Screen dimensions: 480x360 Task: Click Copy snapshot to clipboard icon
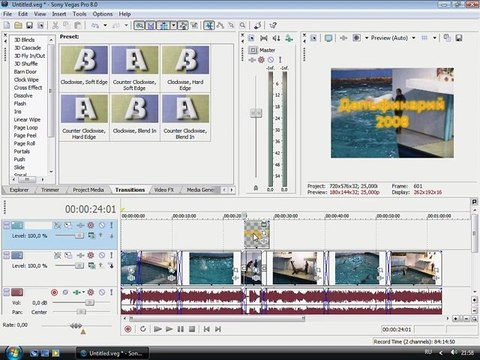[447, 38]
